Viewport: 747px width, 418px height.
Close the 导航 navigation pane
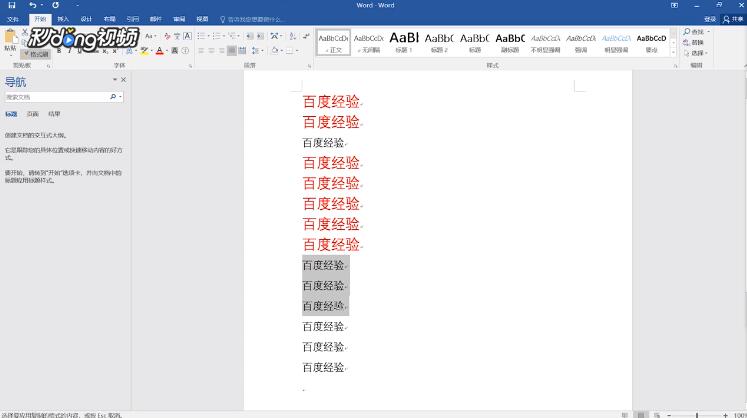[123, 80]
